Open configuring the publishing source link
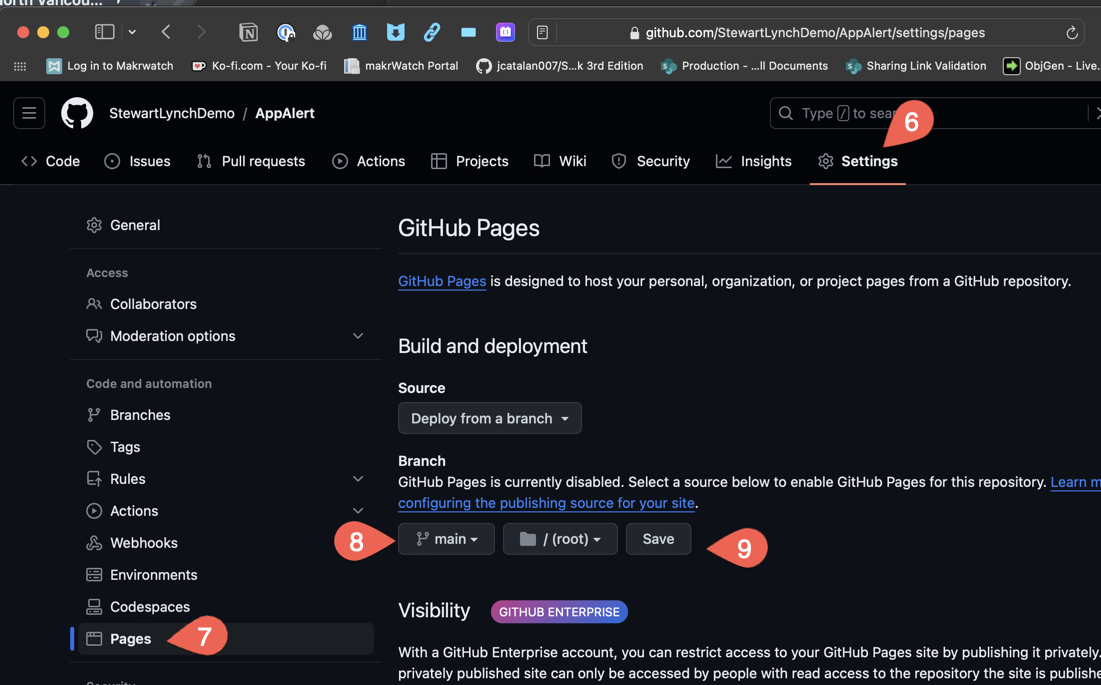The height and width of the screenshot is (685, 1101). (x=546, y=503)
